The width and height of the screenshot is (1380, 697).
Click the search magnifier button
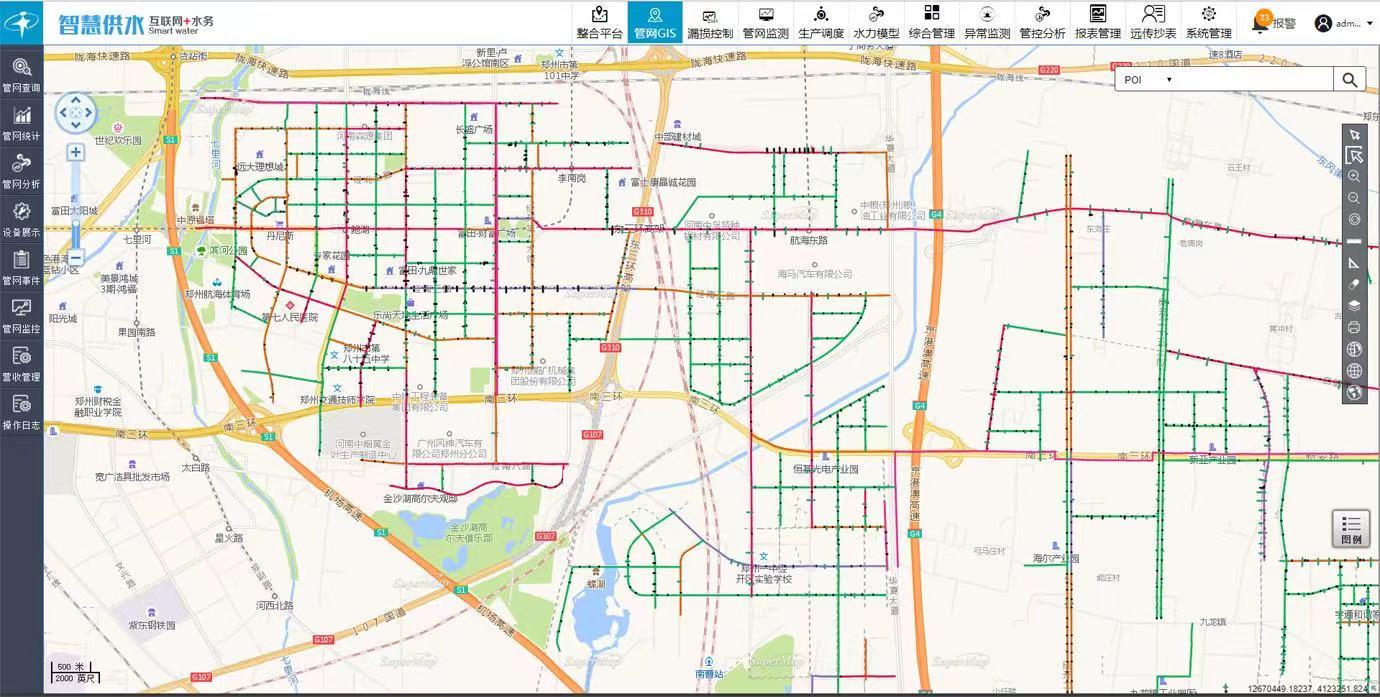[1350, 80]
